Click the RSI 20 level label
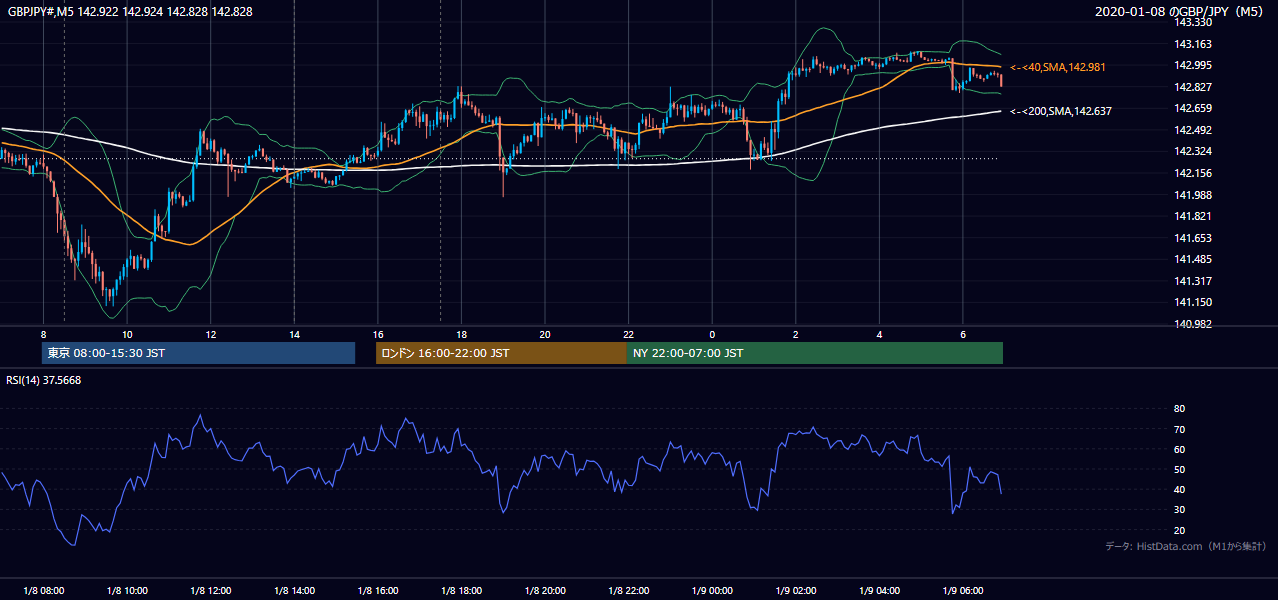Image resolution: width=1278 pixels, height=600 pixels. pyautogui.click(x=1179, y=530)
